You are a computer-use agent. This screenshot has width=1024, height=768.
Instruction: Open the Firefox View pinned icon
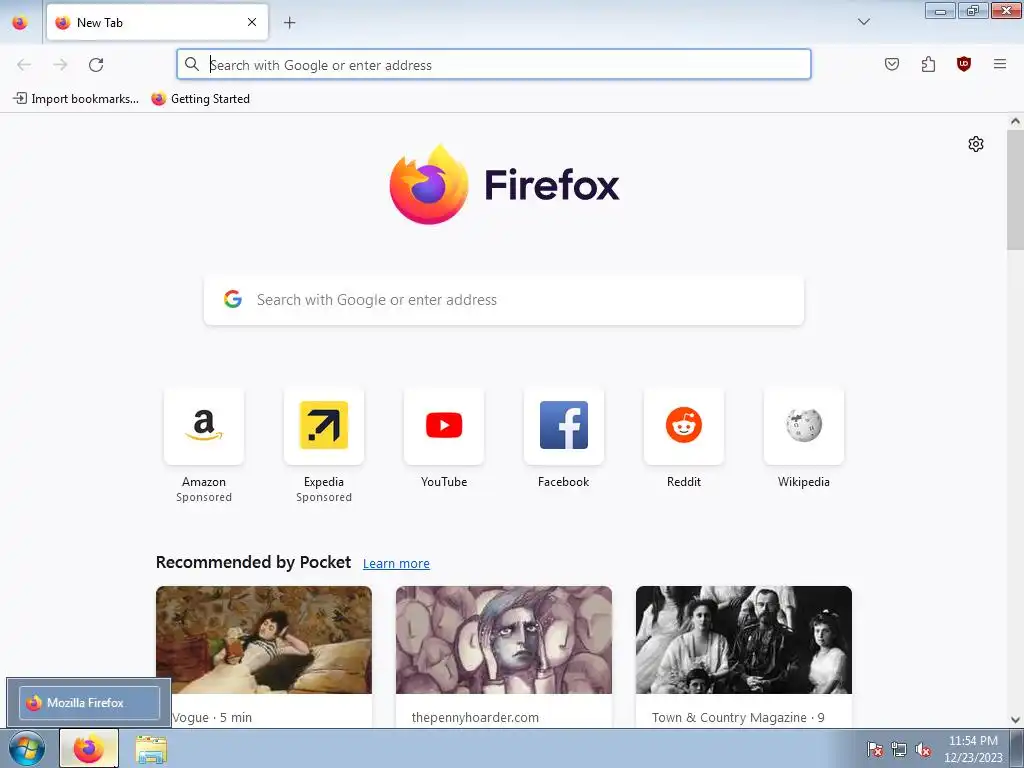point(20,22)
